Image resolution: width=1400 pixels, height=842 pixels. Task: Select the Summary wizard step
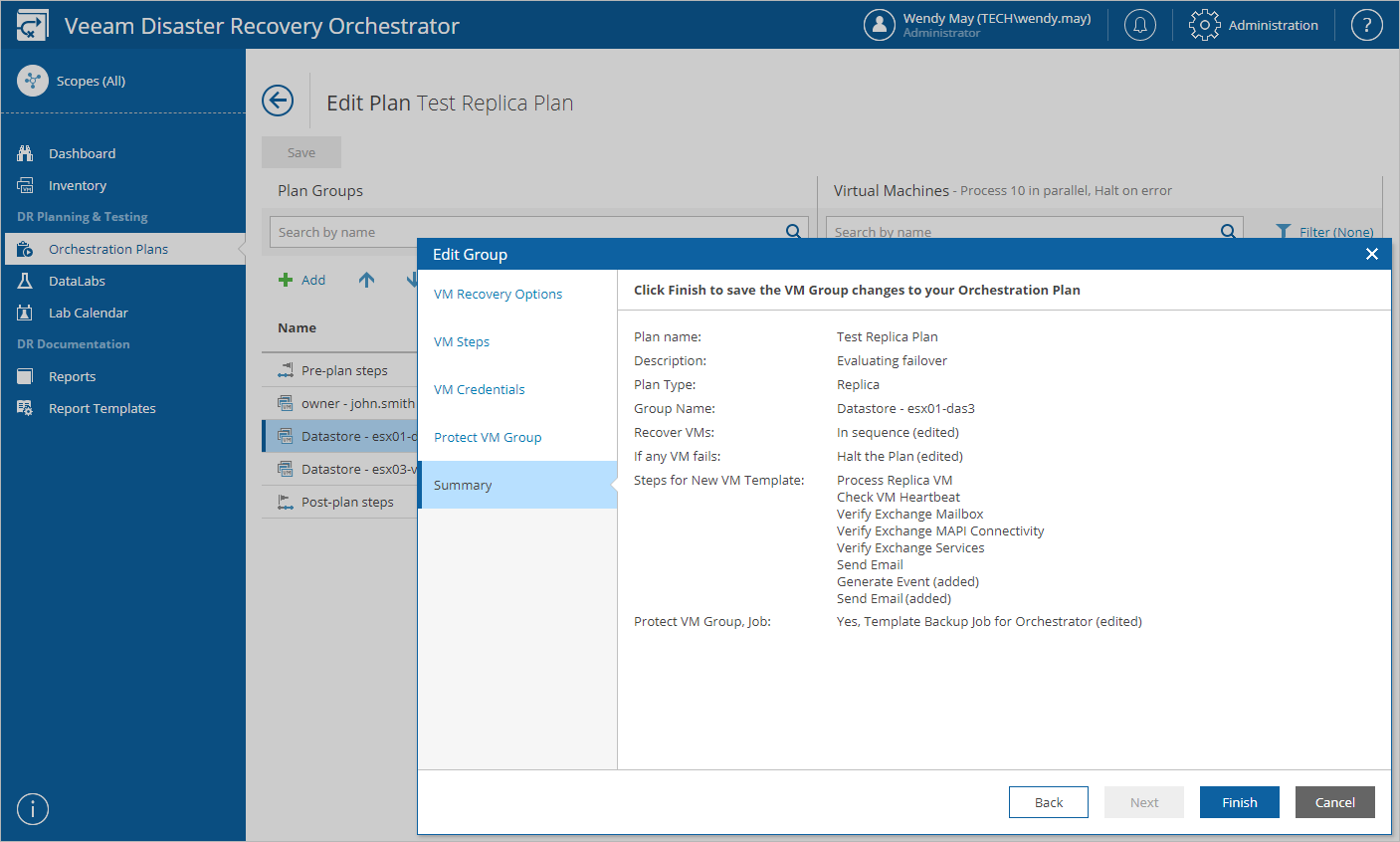click(517, 485)
